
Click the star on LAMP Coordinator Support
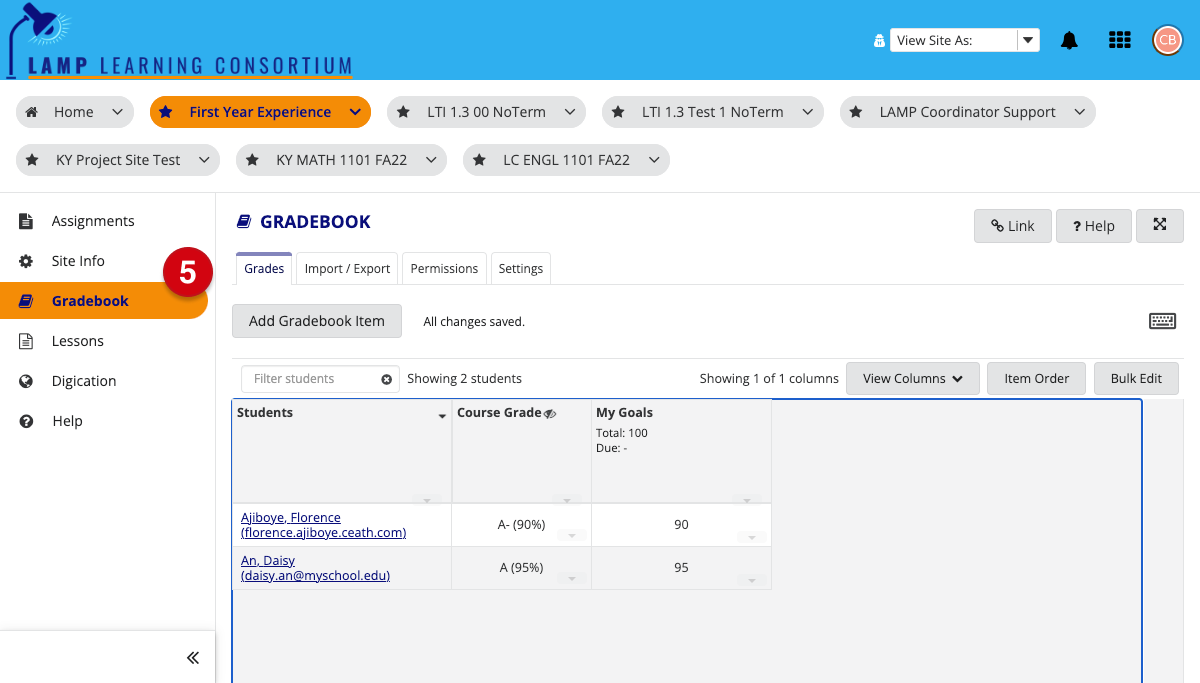point(856,112)
